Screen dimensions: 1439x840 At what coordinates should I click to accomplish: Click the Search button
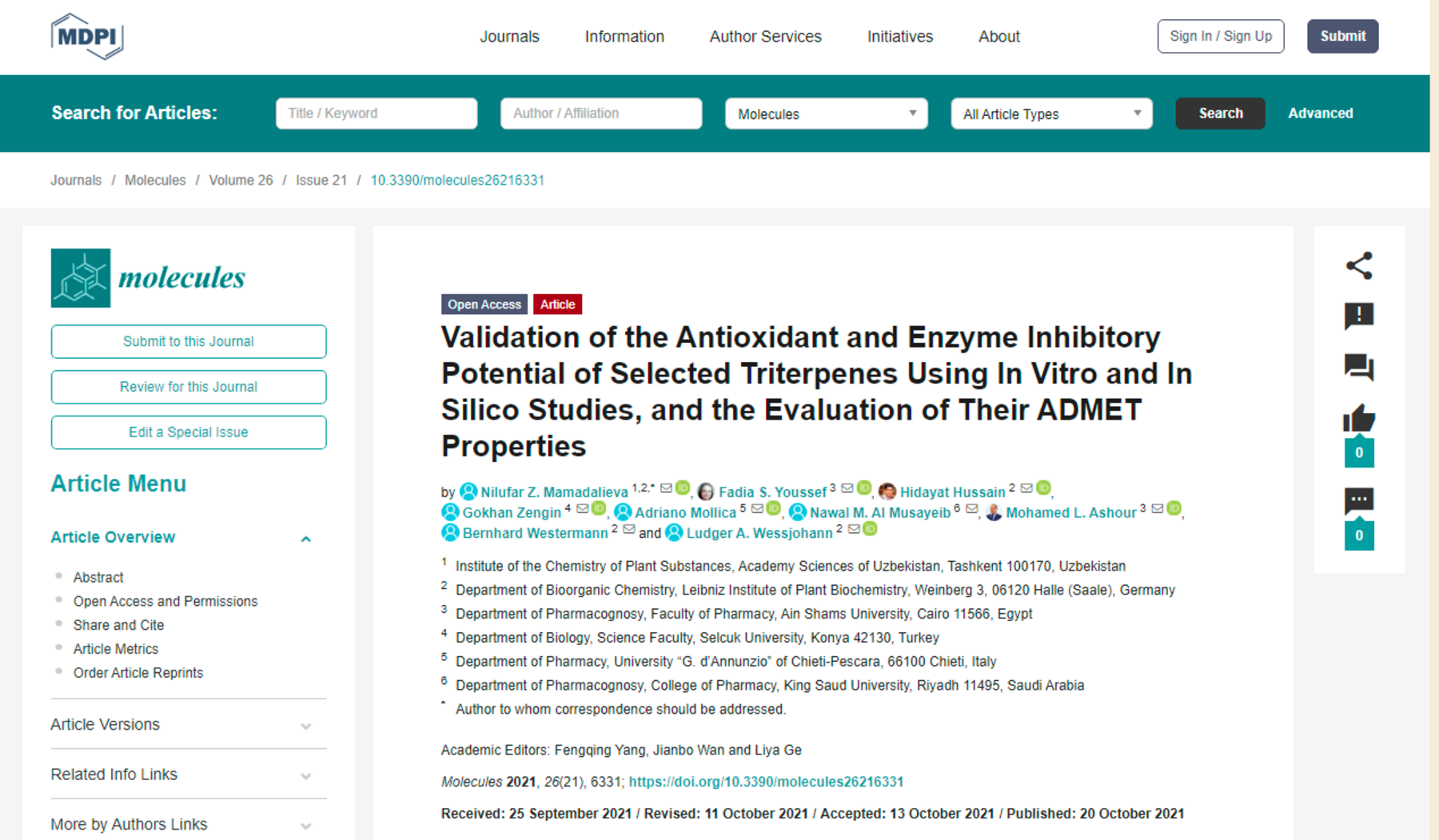click(1220, 113)
